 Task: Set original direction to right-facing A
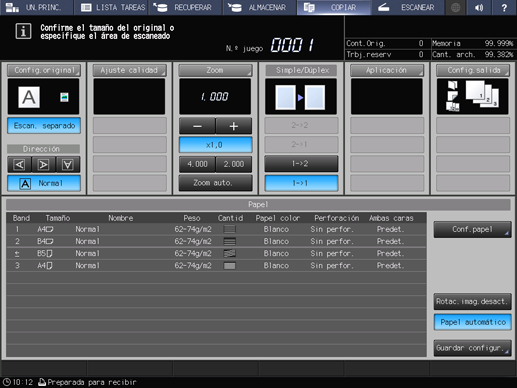(x=44, y=164)
